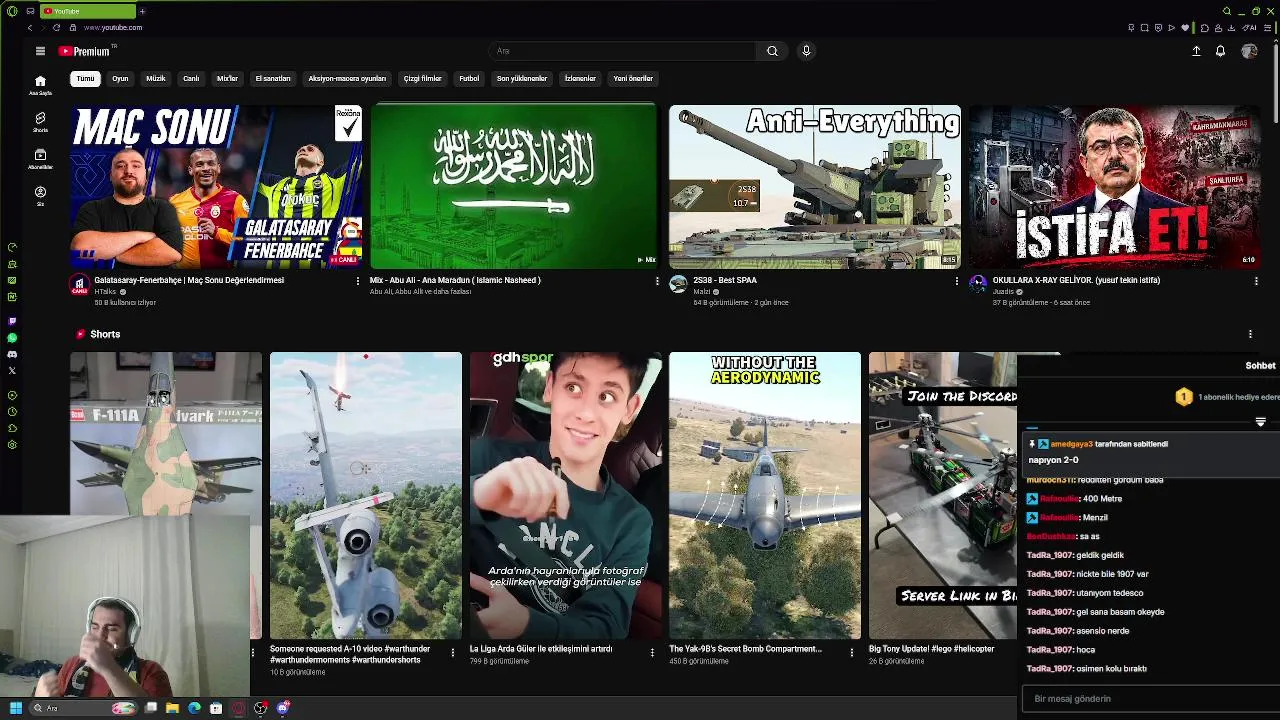Select the Son yüklenenler chip
The image size is (1280, 720).
coord(522,79)
